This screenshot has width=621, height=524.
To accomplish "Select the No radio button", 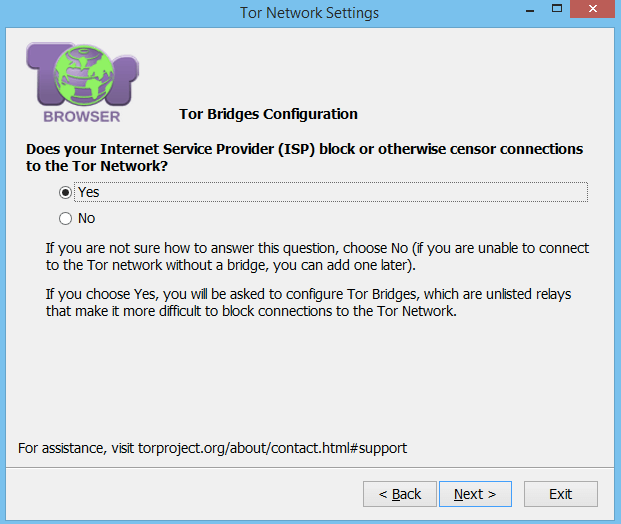I will (66, 218).
